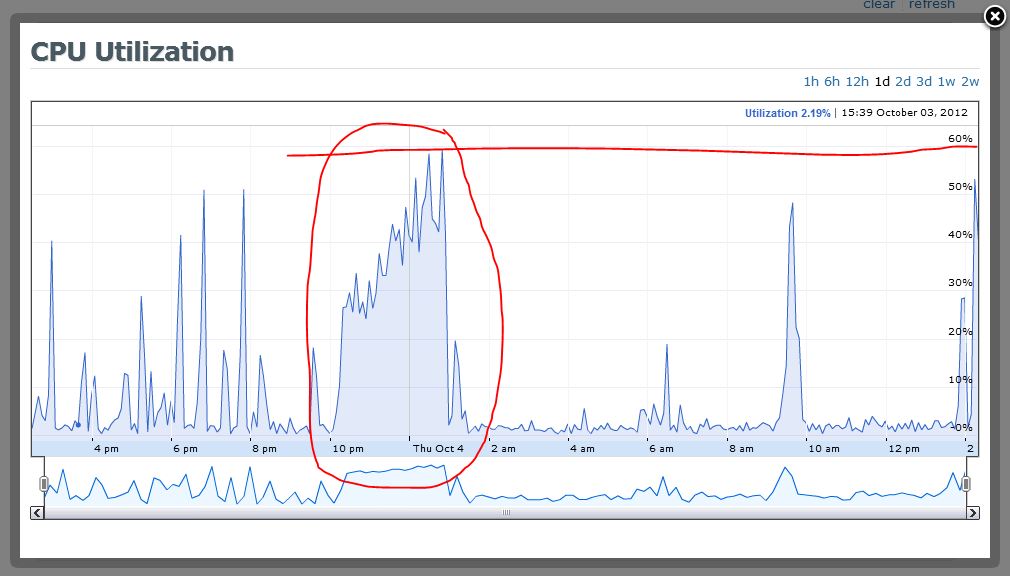Image resolution: width=1010 pixels, height=576 pixels.
Task: Switch to the 6h time range
Action: coord(832,82)
